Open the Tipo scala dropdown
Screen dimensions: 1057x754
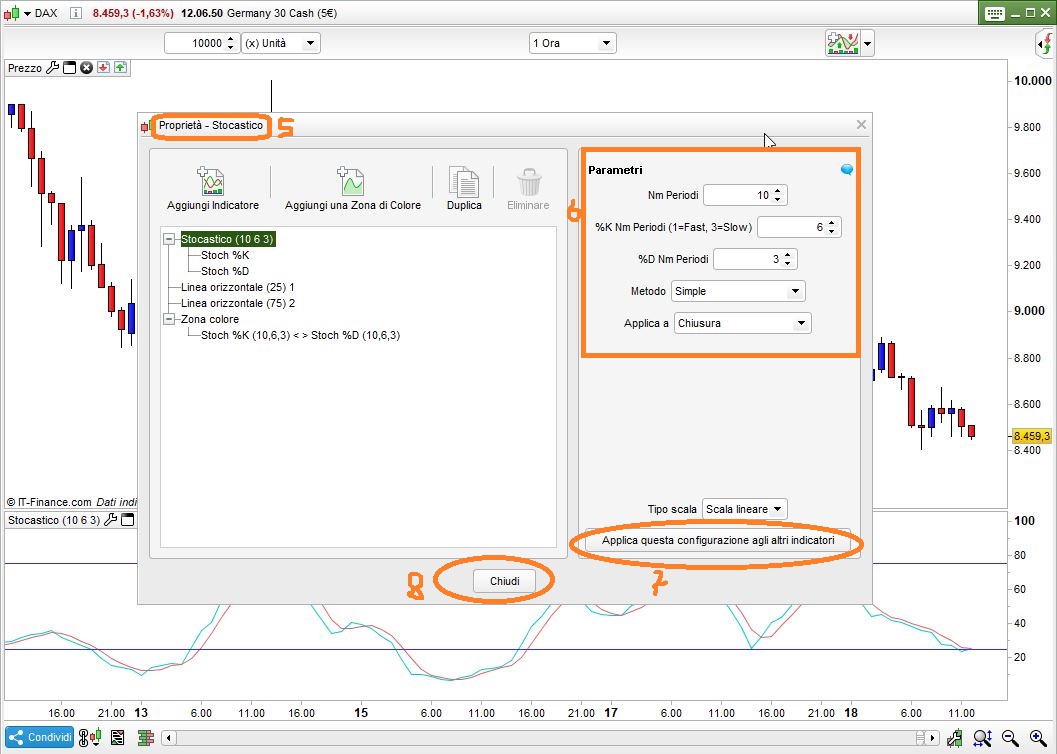tap(744, 509)
